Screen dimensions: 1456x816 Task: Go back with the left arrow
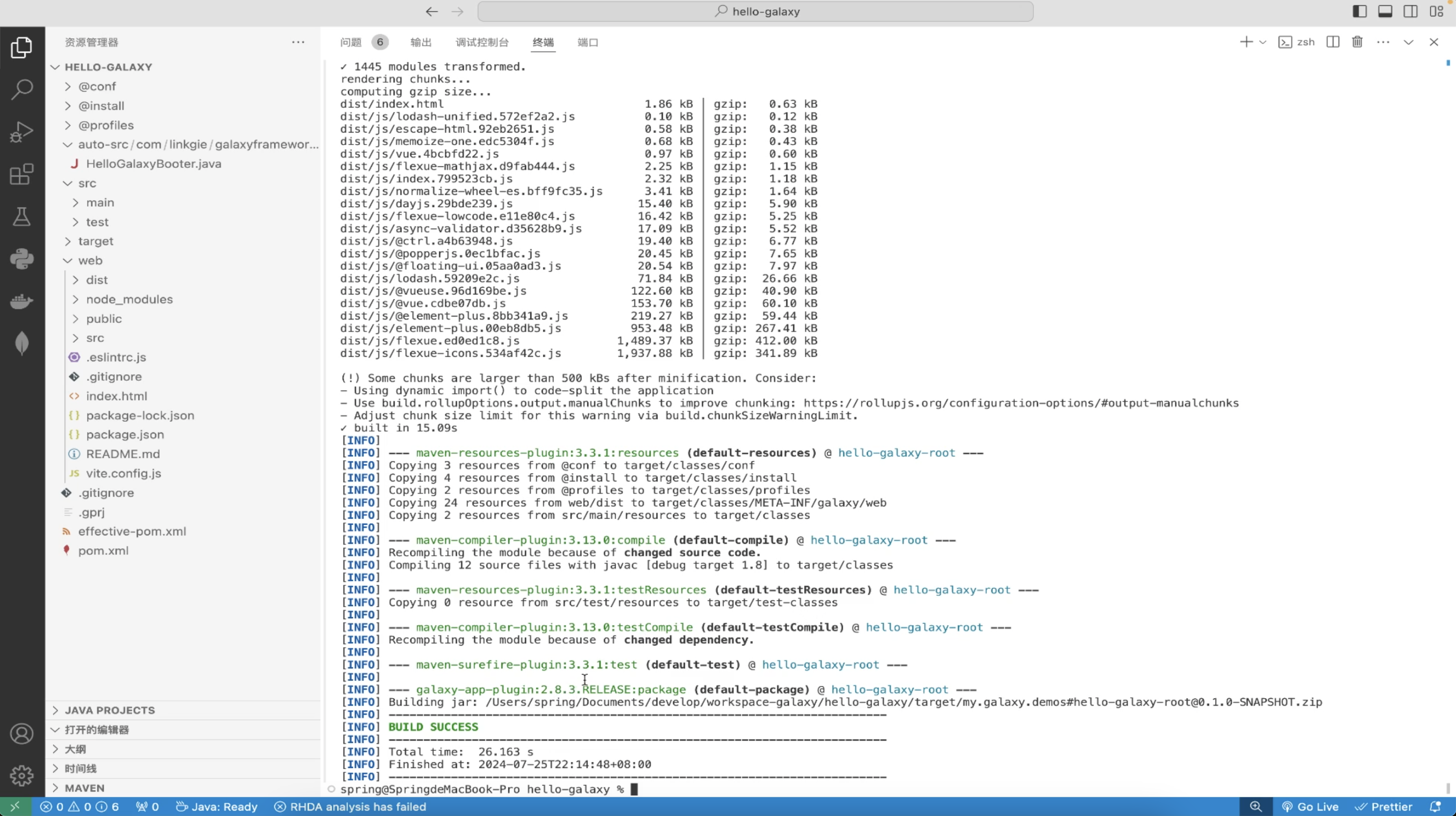coord(432,11)
